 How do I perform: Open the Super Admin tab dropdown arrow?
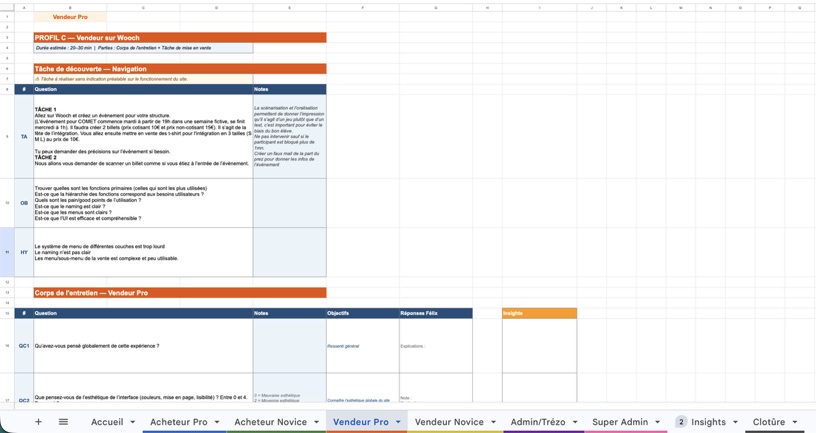(658, 422)
